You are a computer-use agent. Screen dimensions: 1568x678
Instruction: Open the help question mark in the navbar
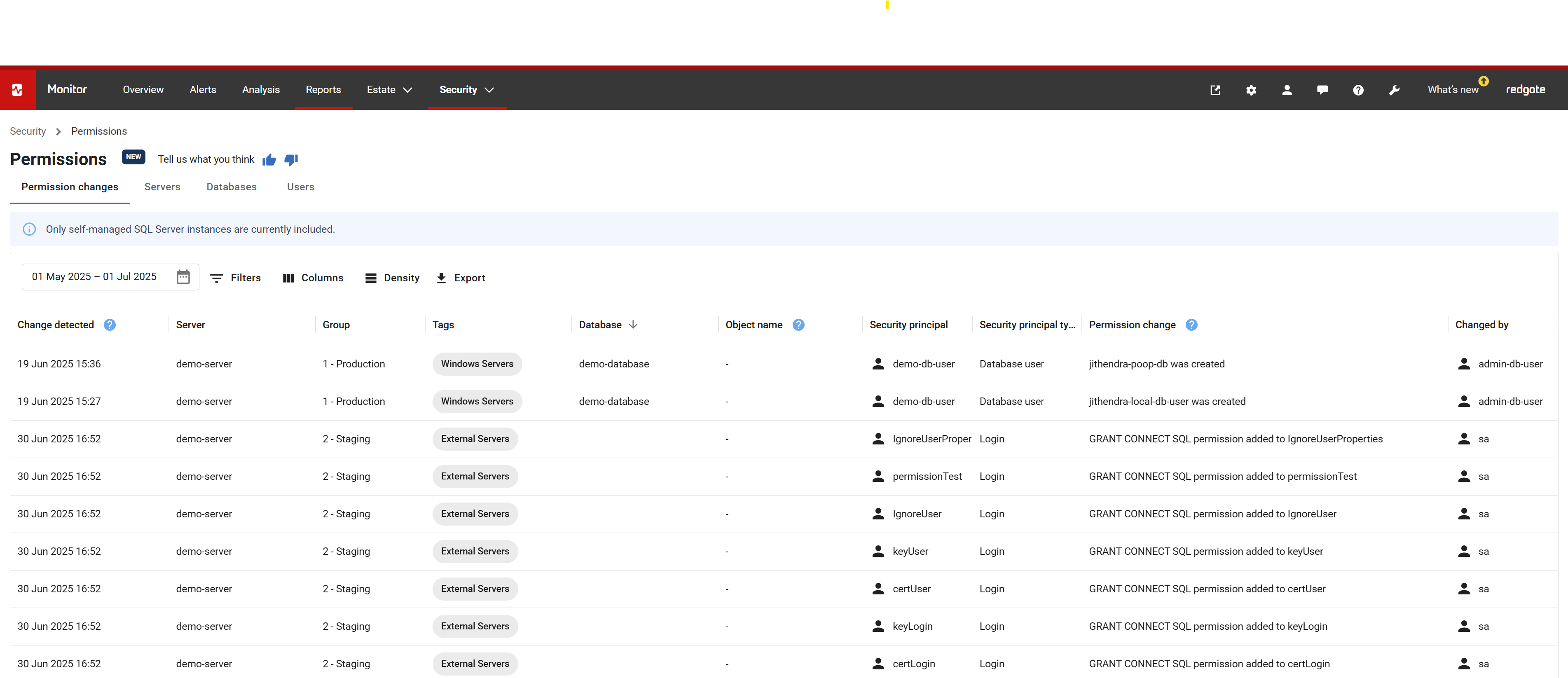1358,90
